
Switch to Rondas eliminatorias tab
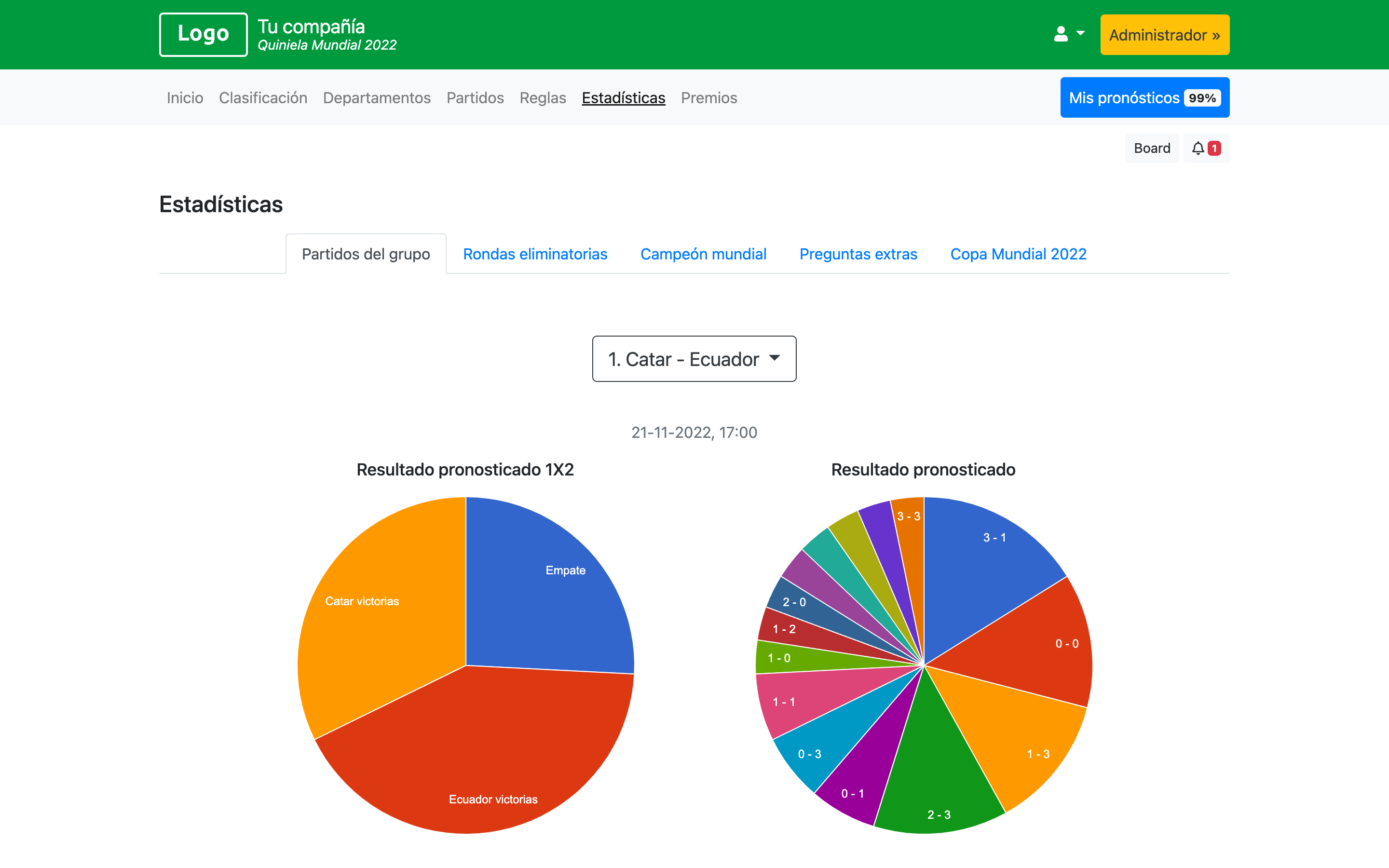coord(535,254)
